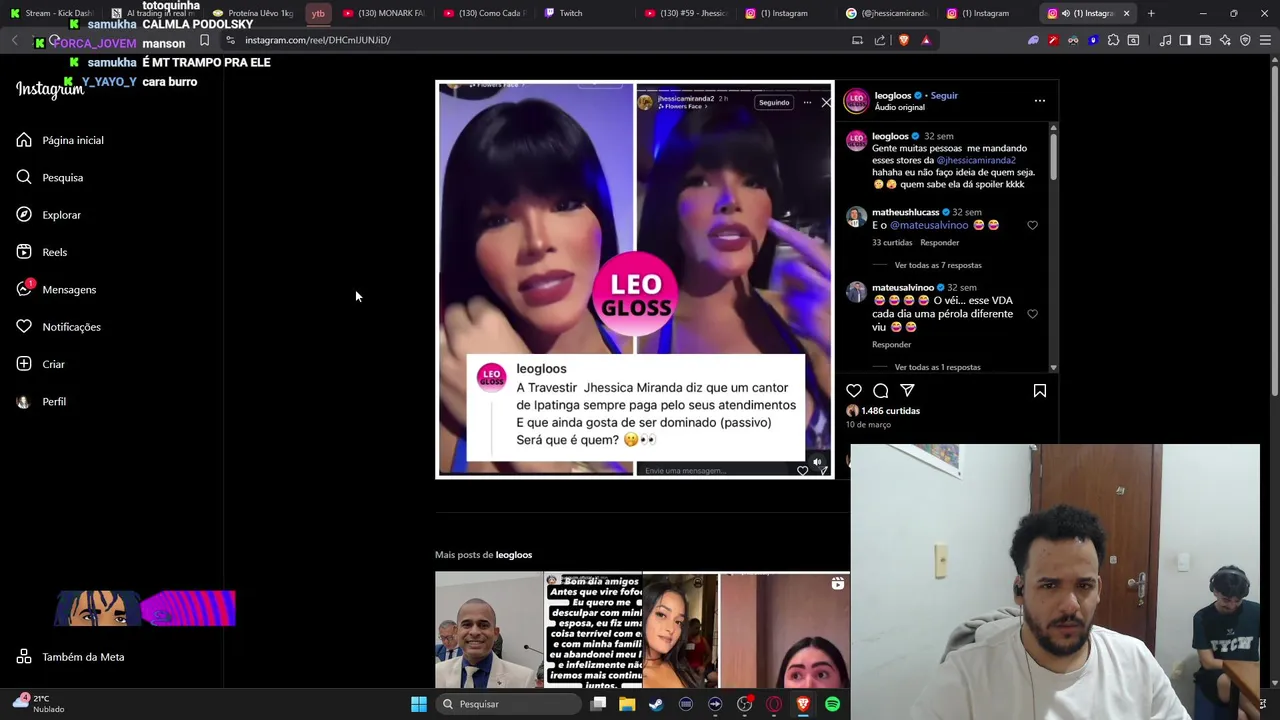Close active Instagram tab
1280x720 pixels.
1126,13
